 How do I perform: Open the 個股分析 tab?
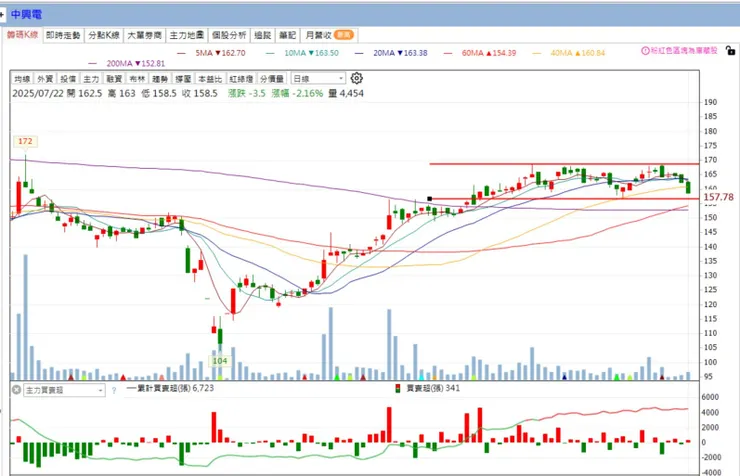[x=229, y=35]
